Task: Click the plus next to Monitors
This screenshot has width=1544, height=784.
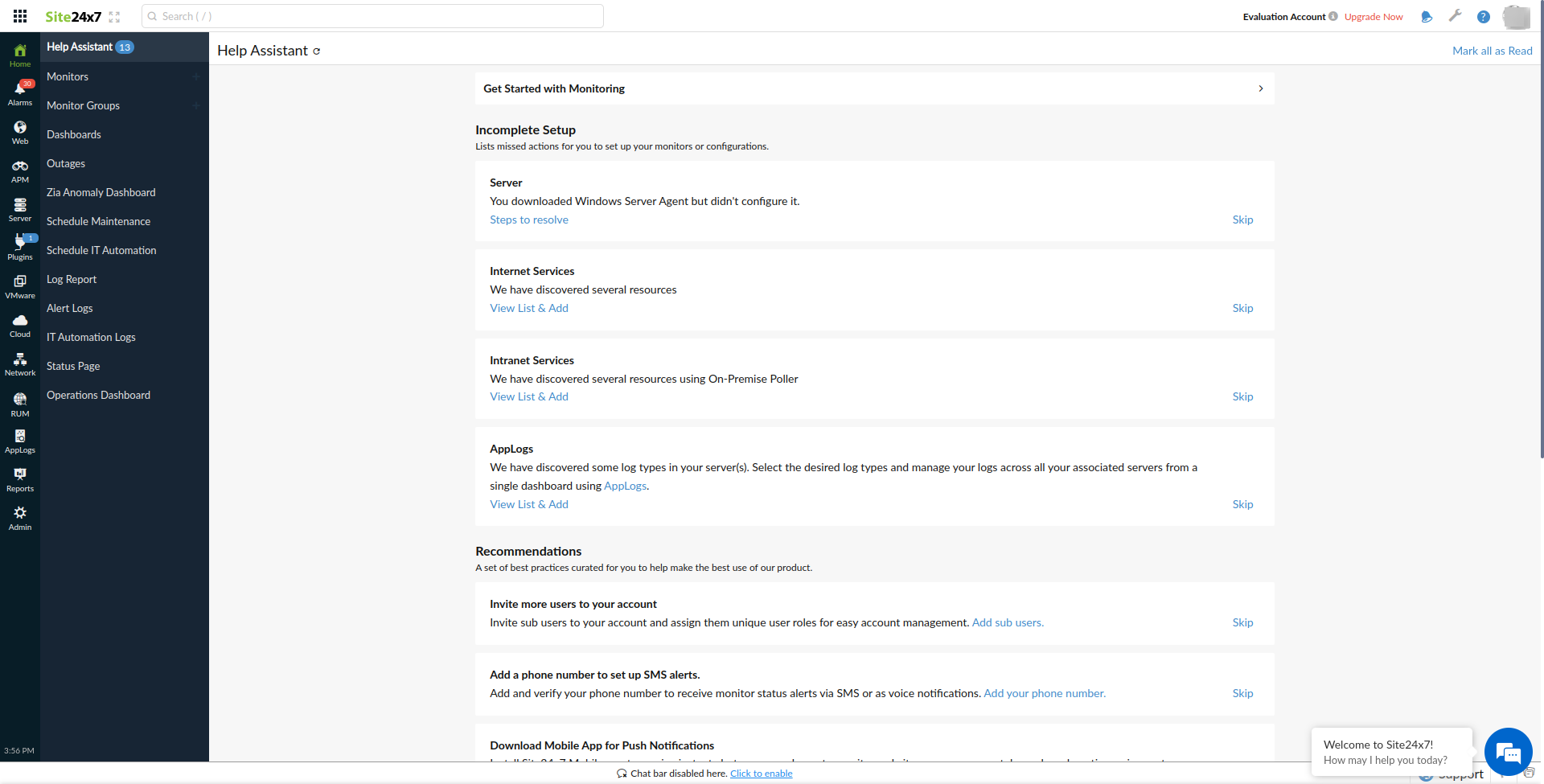Action: point(195,77)
